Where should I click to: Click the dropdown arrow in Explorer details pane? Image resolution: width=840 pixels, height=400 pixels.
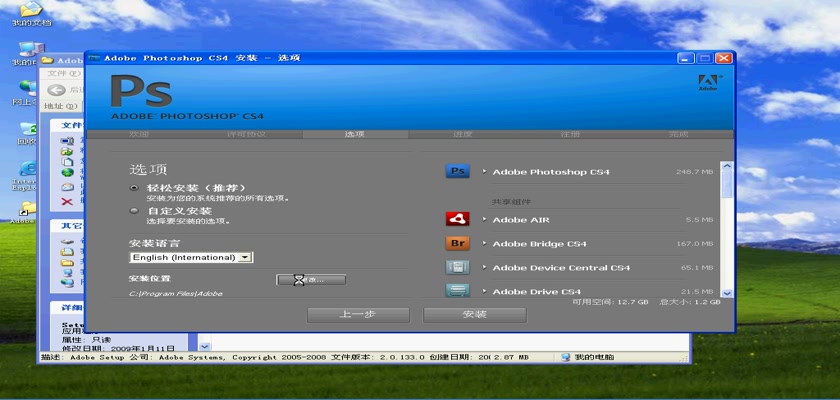click(x=205, y=346)
